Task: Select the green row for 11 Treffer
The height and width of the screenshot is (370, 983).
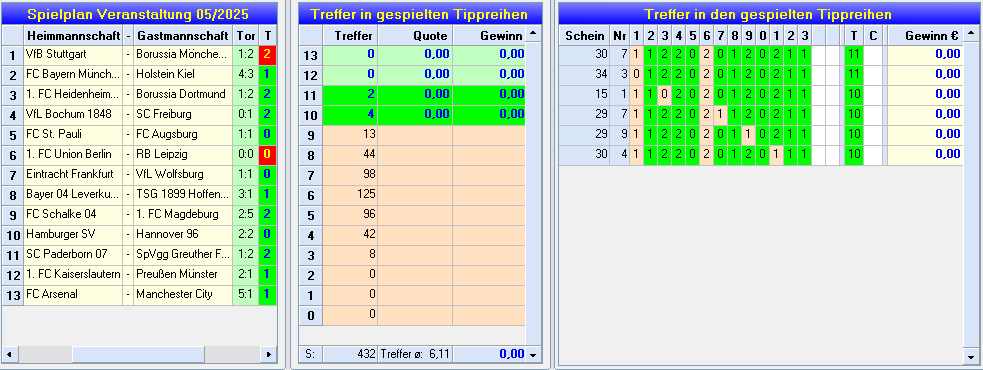Action: pos(412,95)
